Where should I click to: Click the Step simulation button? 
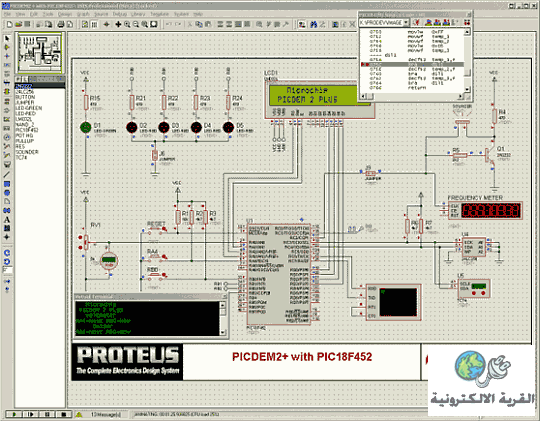[31, 414]
